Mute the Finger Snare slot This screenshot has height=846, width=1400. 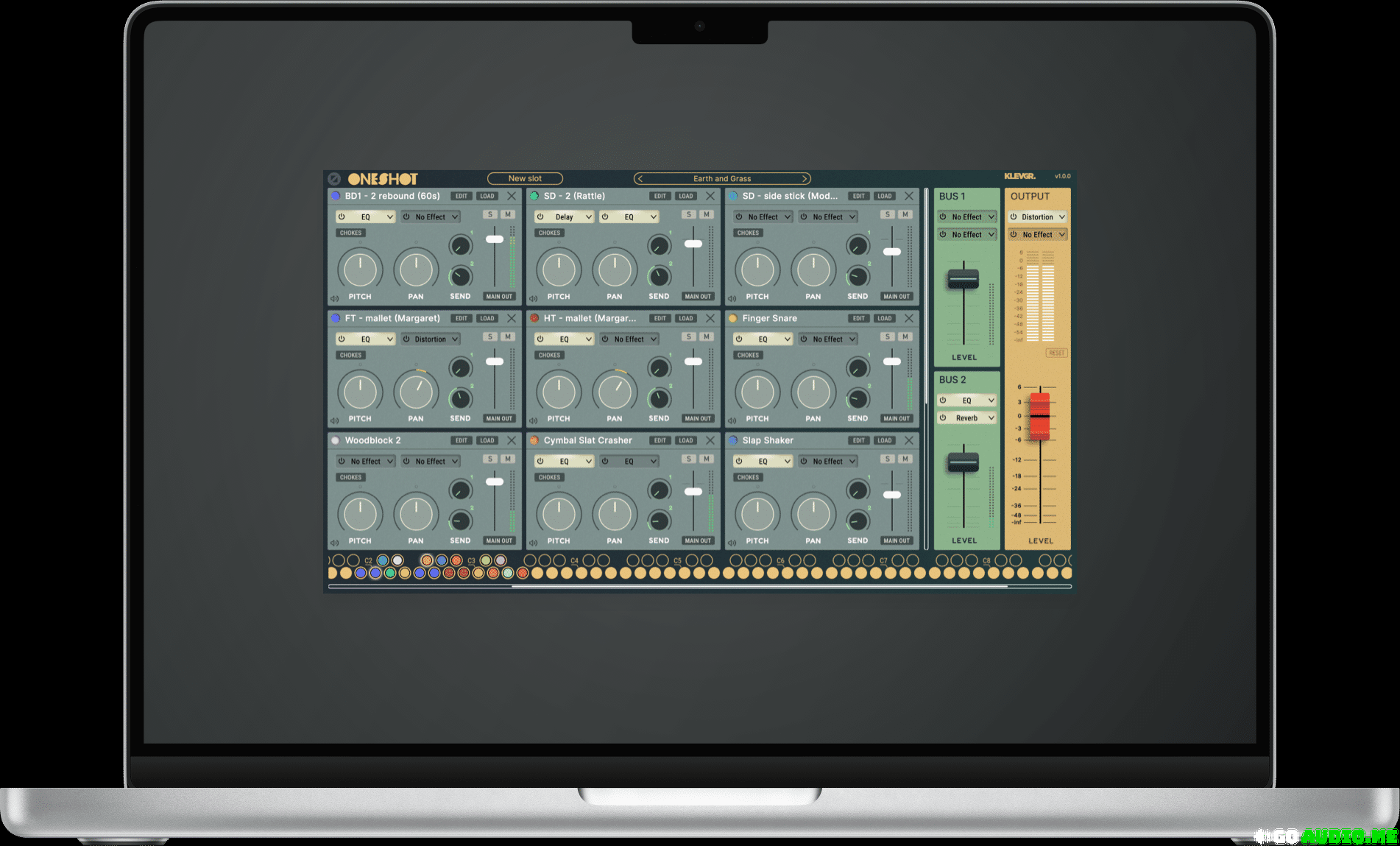point(905,336)
